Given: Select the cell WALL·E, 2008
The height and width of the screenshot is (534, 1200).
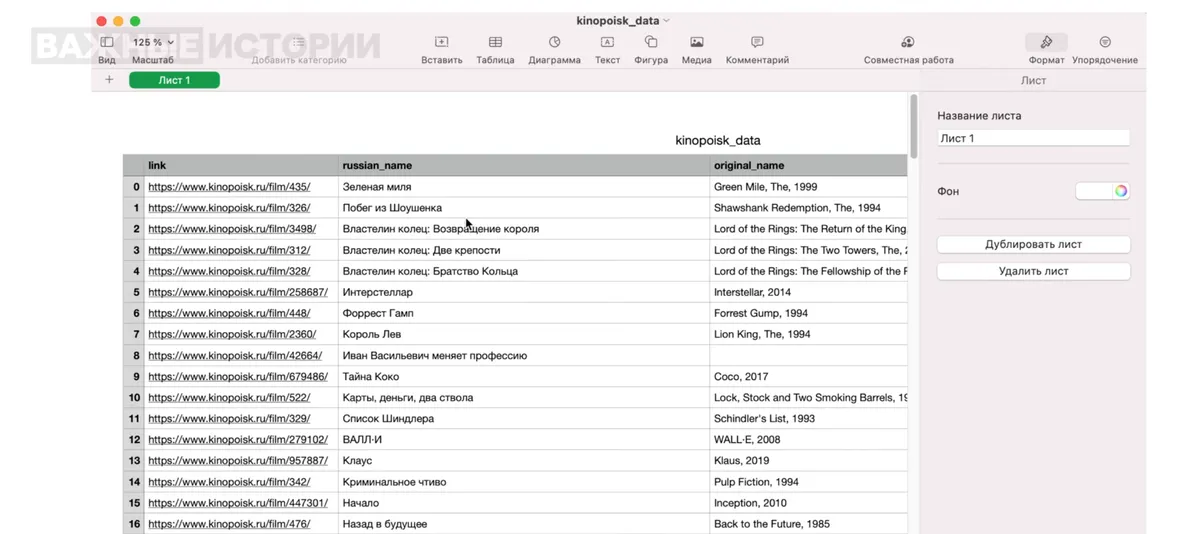Looking at the screenshot, I should pos(808,440).
